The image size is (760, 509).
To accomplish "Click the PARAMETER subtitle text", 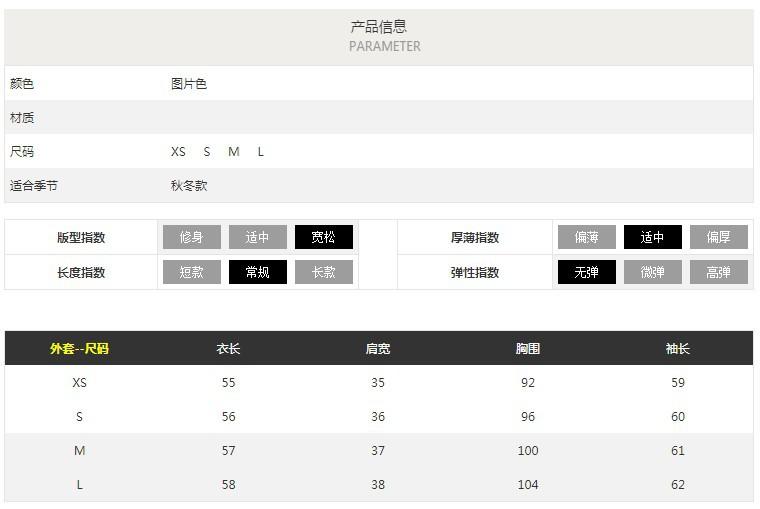I will pos(385,47).
